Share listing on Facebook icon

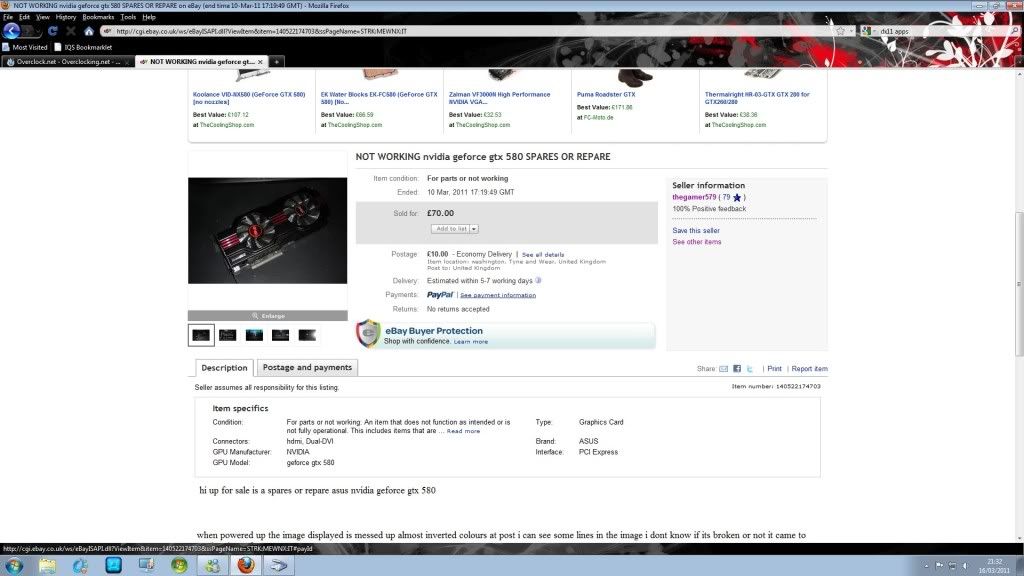737,369
